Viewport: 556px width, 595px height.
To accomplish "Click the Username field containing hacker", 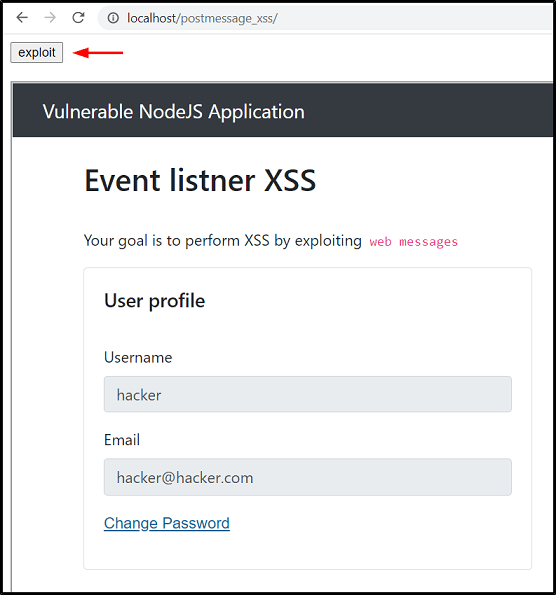I will [308, 394].
